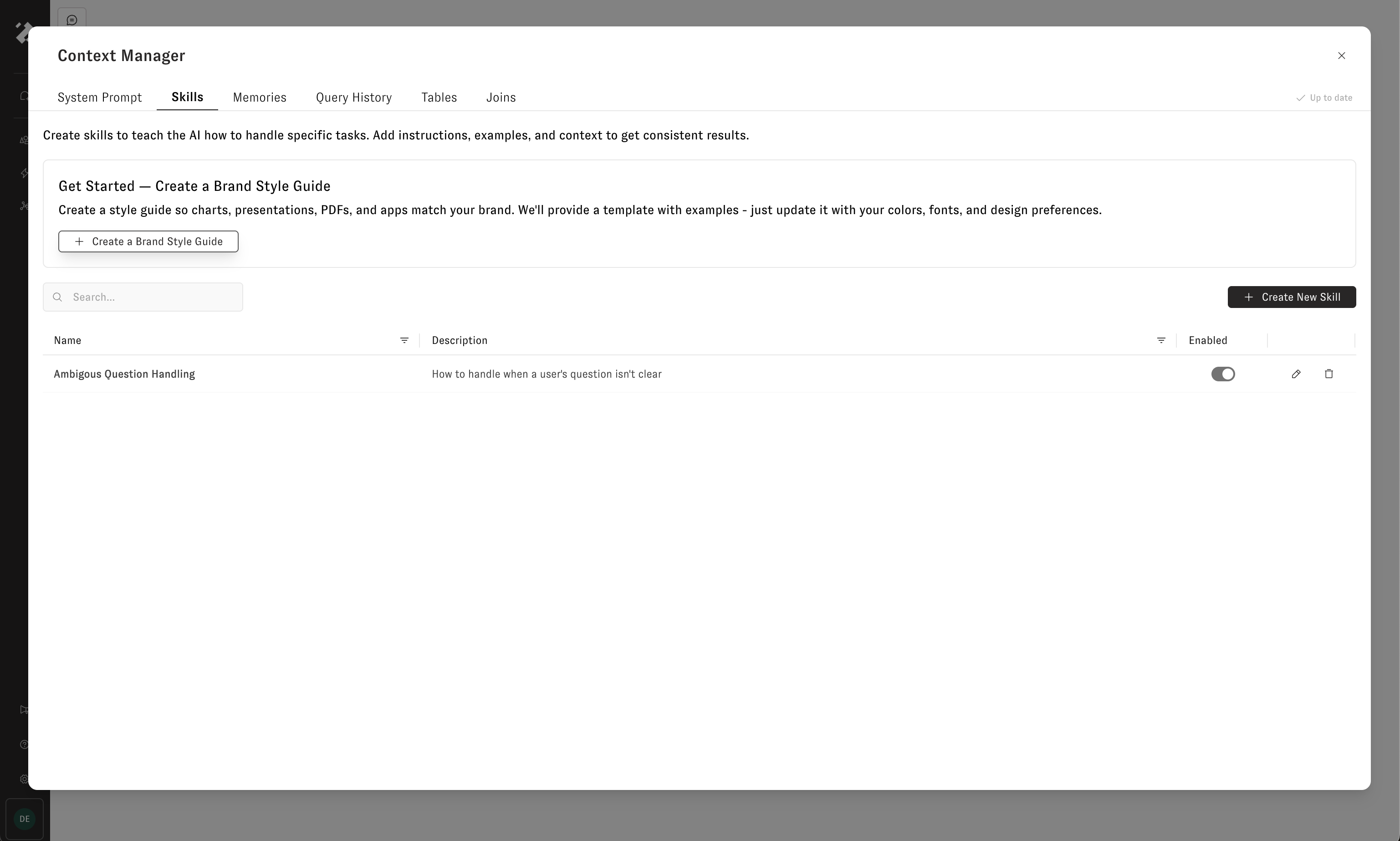Screen dimensions: 1400x841
Task: Edit the Ambigous Question Handling skill
Action: coord(1296,374)
